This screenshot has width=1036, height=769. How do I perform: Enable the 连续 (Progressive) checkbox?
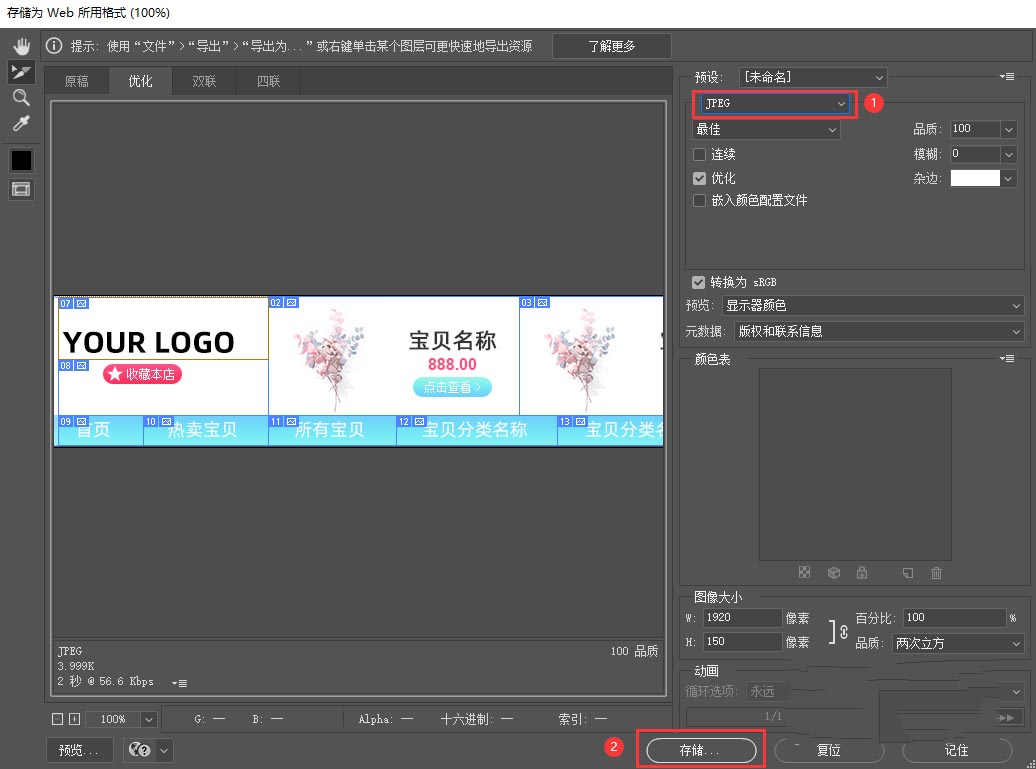coord(700,155)
